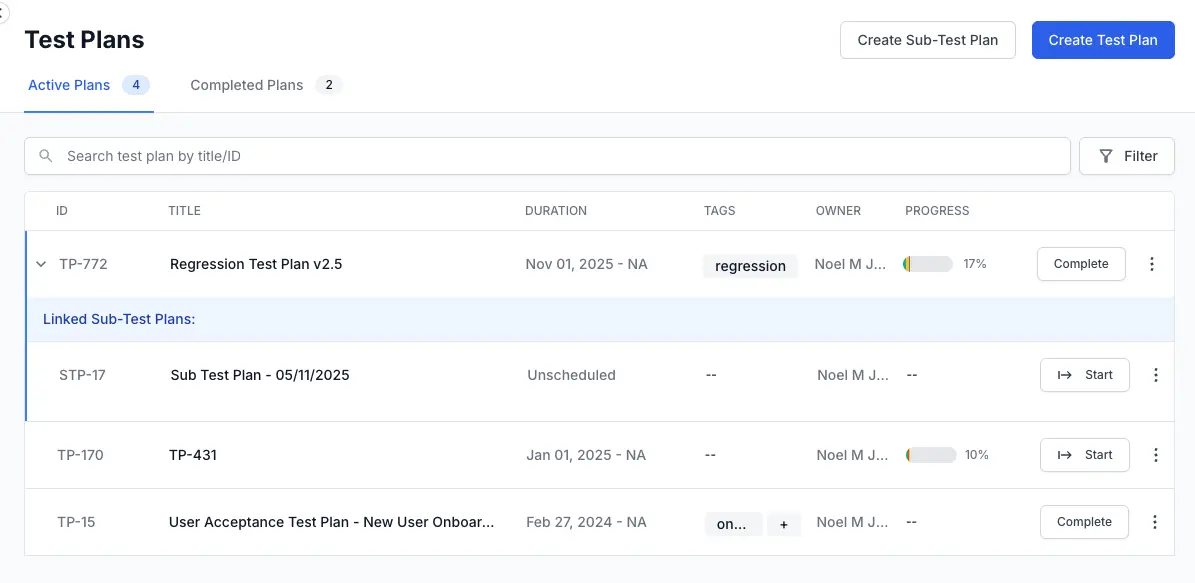Start the TP-431 test plan
1195x583 pixels.
coord(1085,455)
